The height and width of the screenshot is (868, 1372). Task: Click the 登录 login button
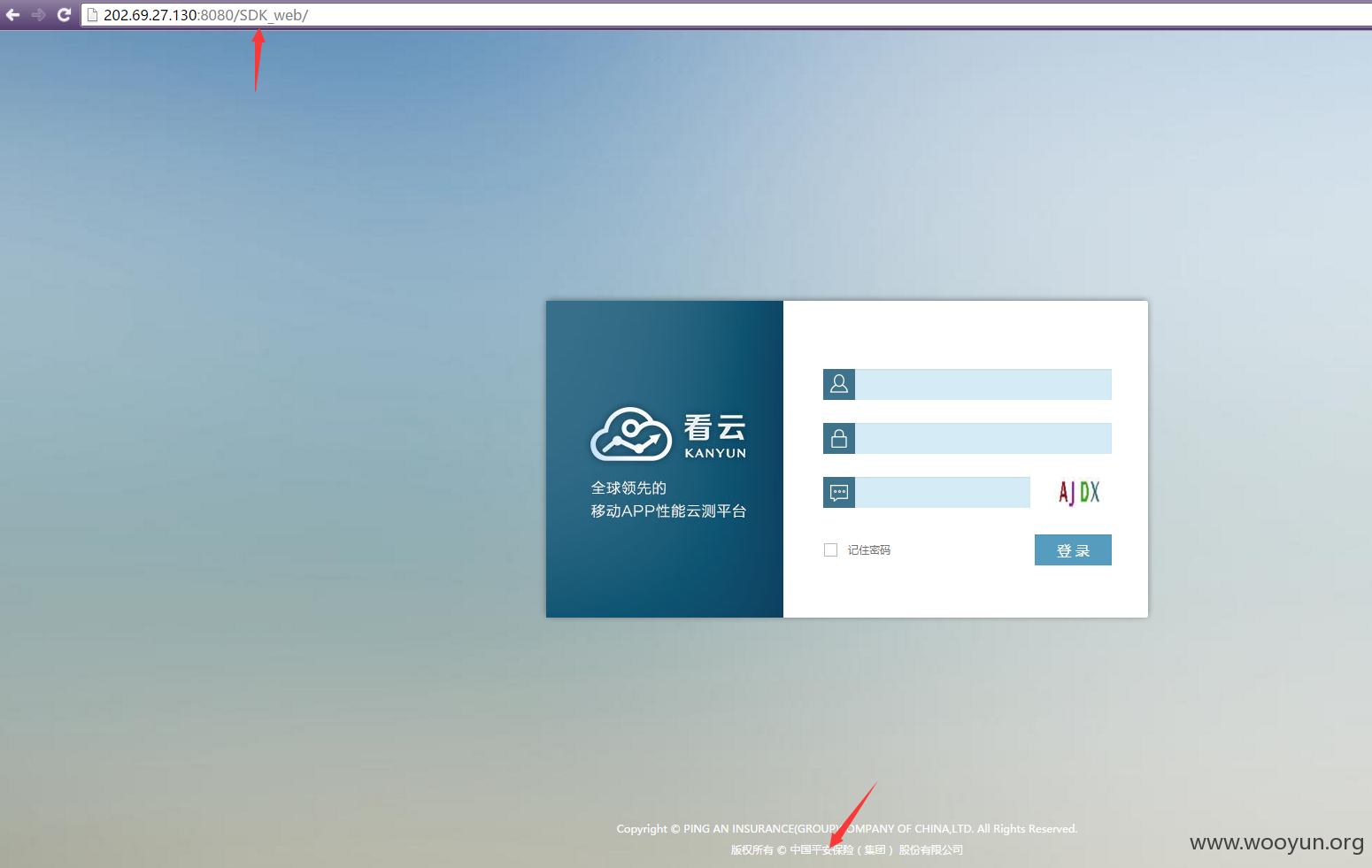tap(1073, 549)
